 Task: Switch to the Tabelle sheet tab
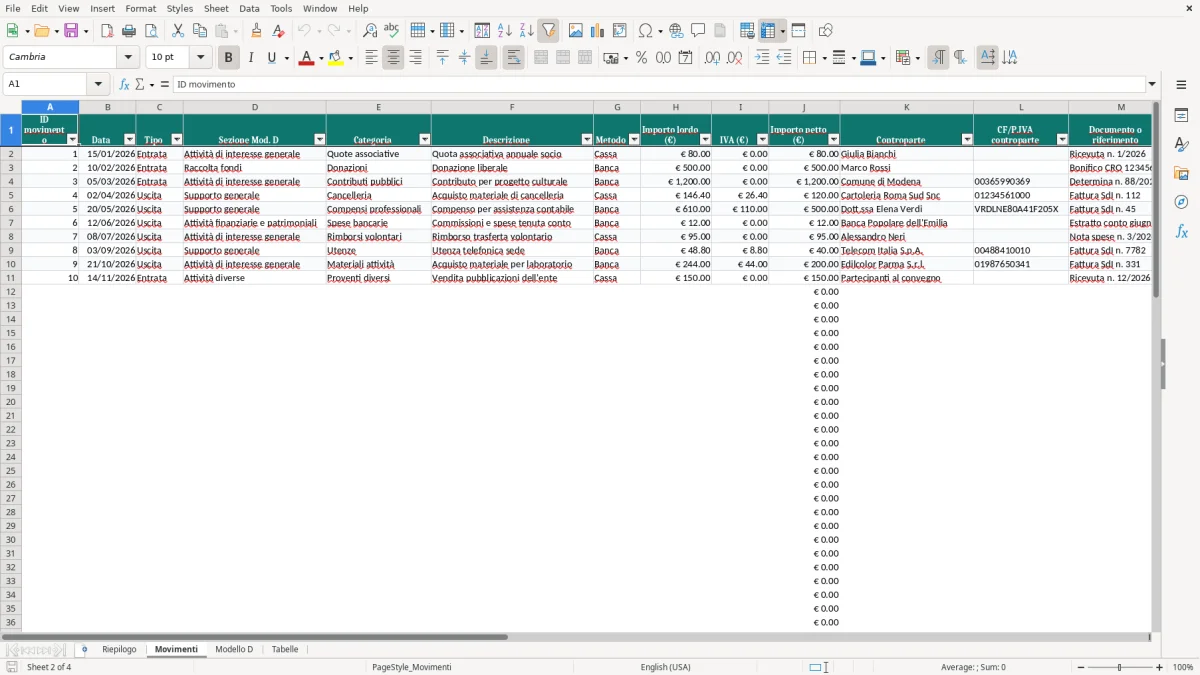tap(285, 650)
